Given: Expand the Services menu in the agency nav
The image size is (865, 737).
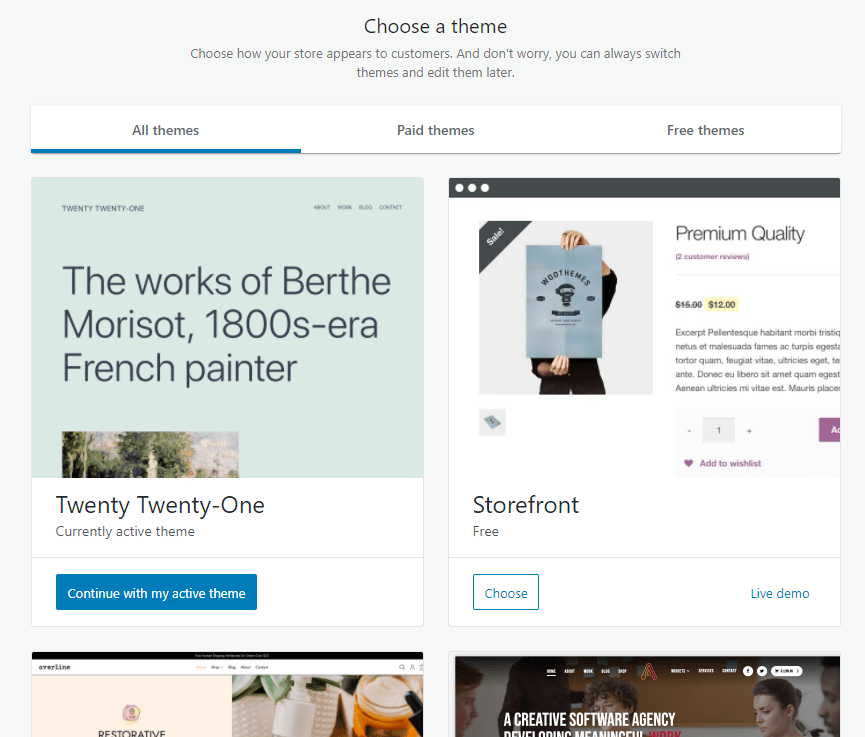Looking at the screenshot, I should (x=707, y=670).
